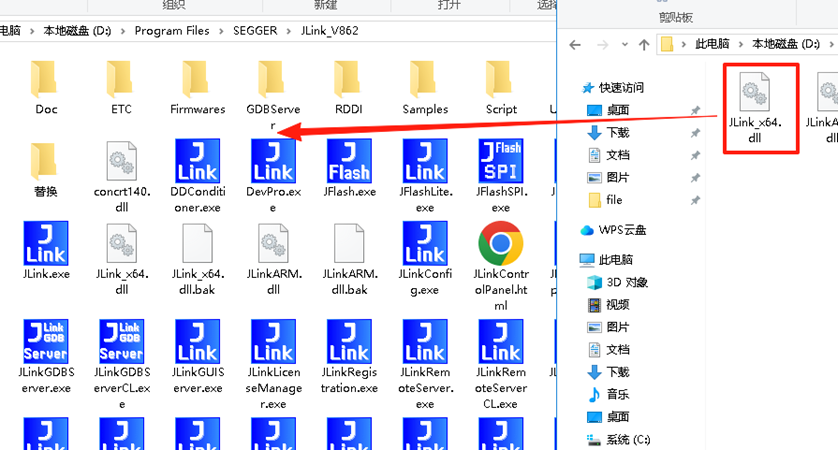Select the 替换 folder

(x=45, y=162)
